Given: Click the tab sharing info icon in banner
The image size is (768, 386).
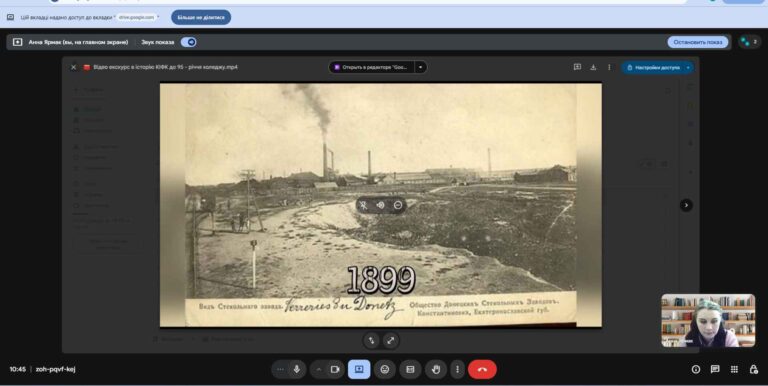Looking at the screenshot, I should tap(10, 17).
